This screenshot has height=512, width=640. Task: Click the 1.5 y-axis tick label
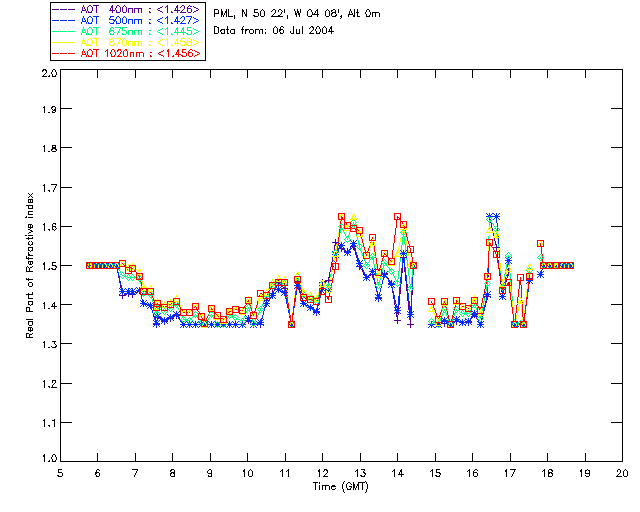49,266
